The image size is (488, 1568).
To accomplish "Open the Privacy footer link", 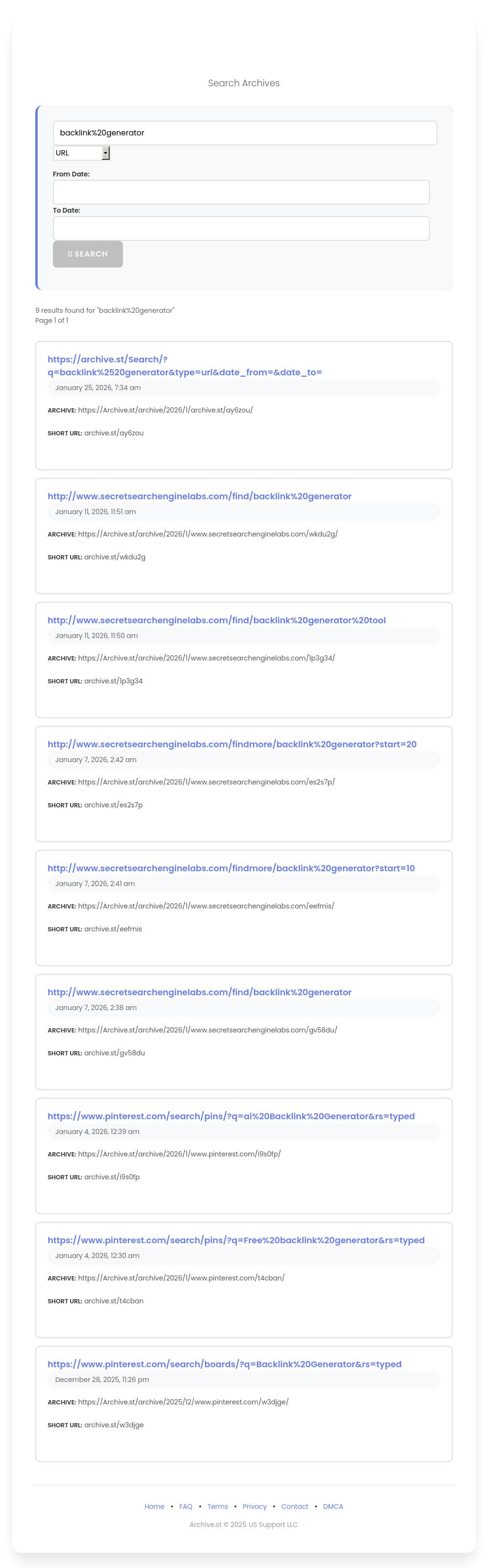I will (x=254, y=1506).
